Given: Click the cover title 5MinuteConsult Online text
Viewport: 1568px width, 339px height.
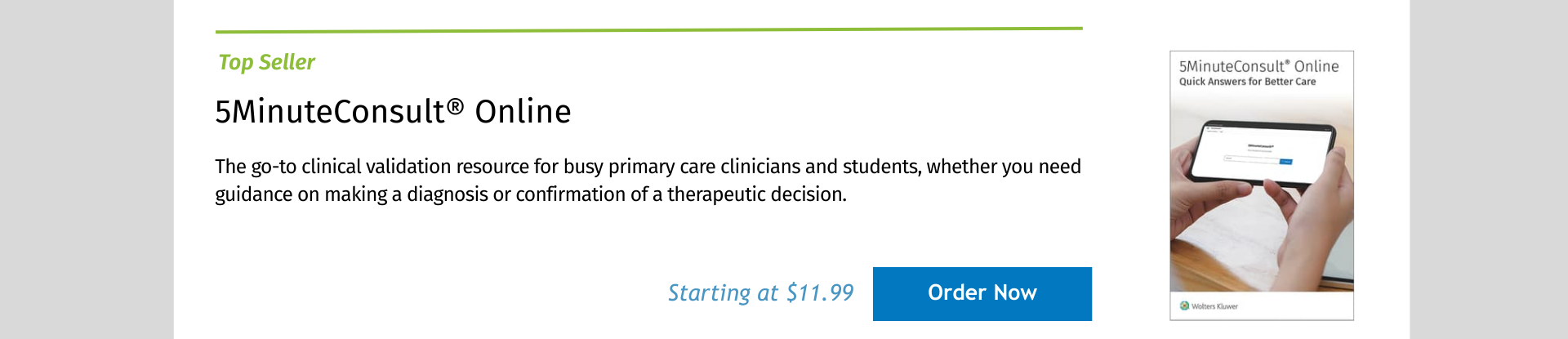Looking at the screenshot, I should 1258,66.
